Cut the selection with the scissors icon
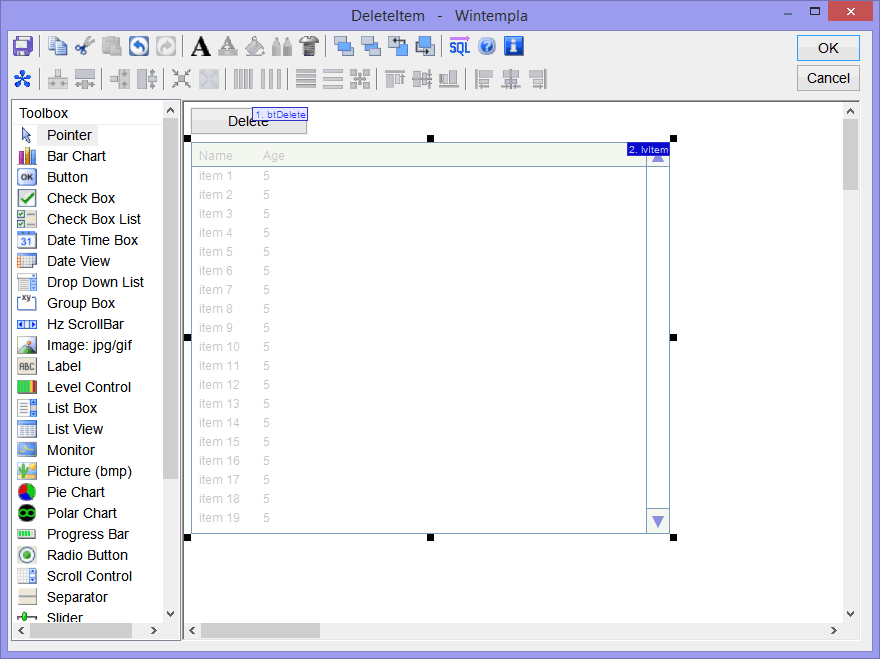Image resolution: width=880 pixels, height=659 pixels. click(85, 47)
